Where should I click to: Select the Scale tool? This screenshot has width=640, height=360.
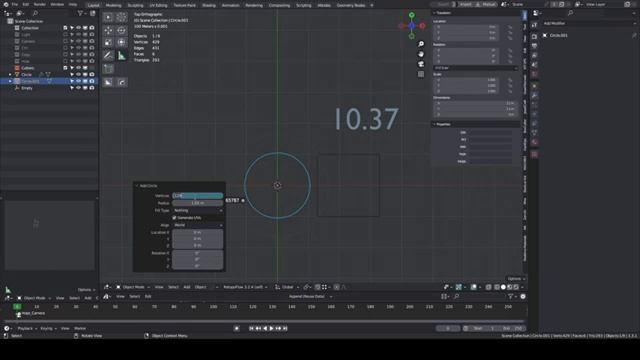(x=108, y=42)
